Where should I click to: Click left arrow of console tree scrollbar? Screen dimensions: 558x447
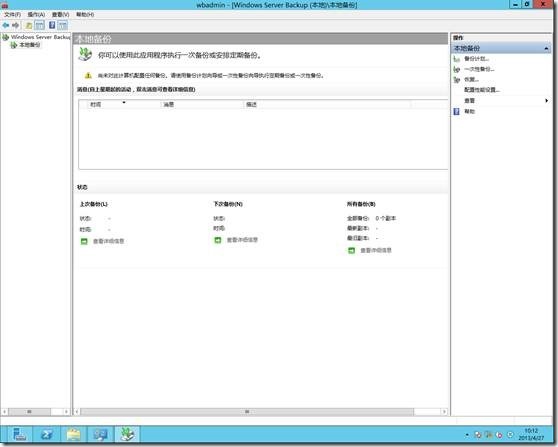click(x=5, y=412)
